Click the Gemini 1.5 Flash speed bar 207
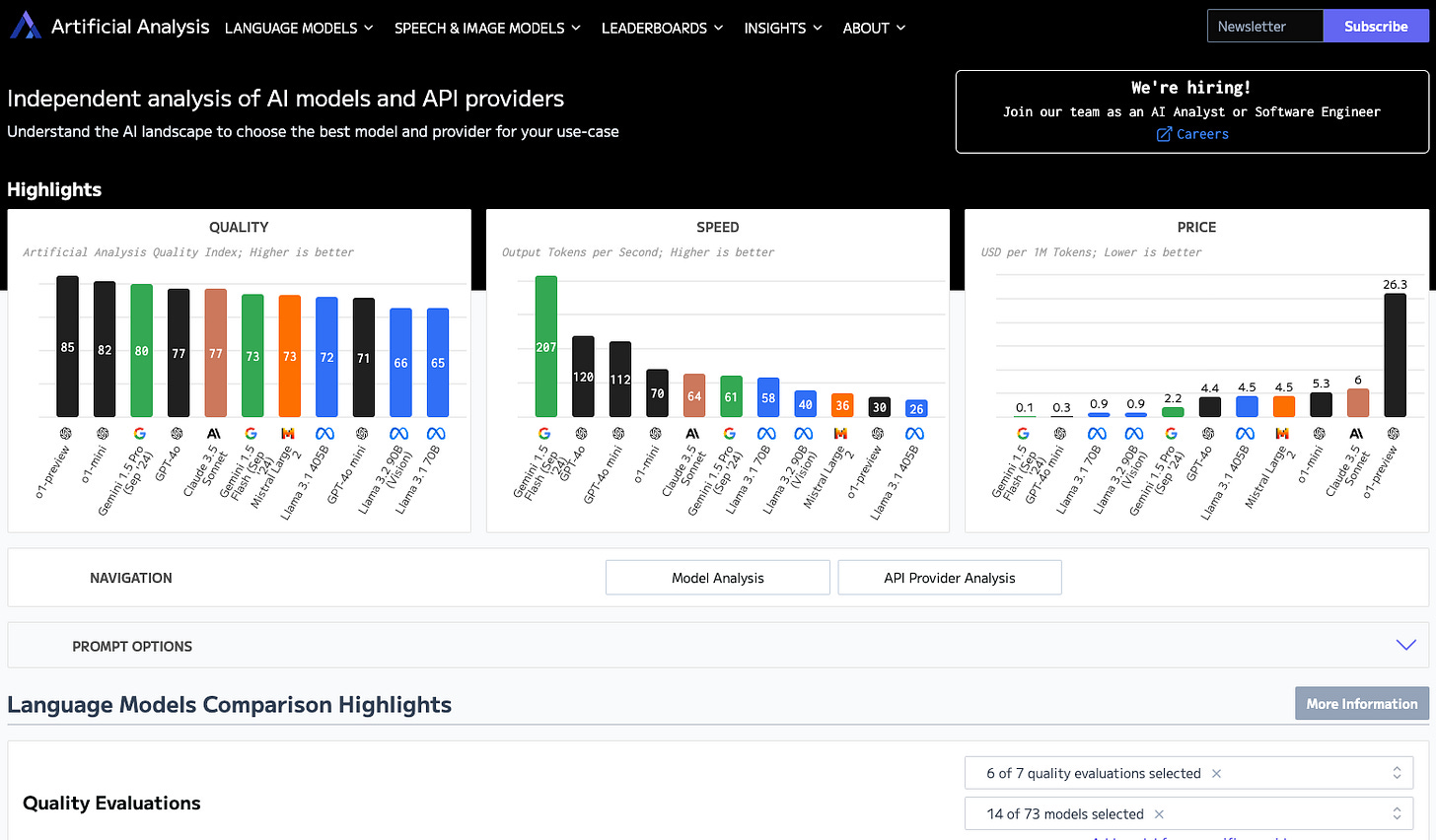This screenshot has height=840, width=1436. 546,346
